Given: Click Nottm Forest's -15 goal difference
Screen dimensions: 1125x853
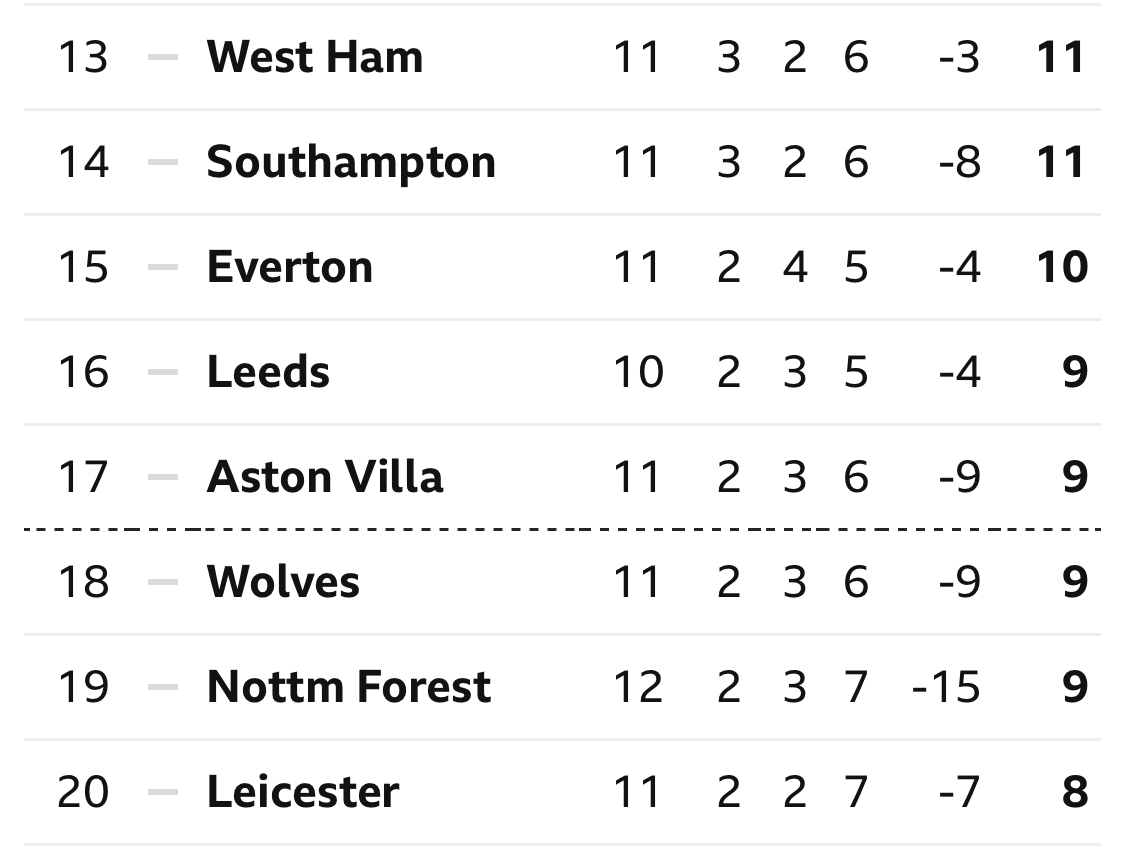Looking at the screenshot, I should [x=946, y=687].
